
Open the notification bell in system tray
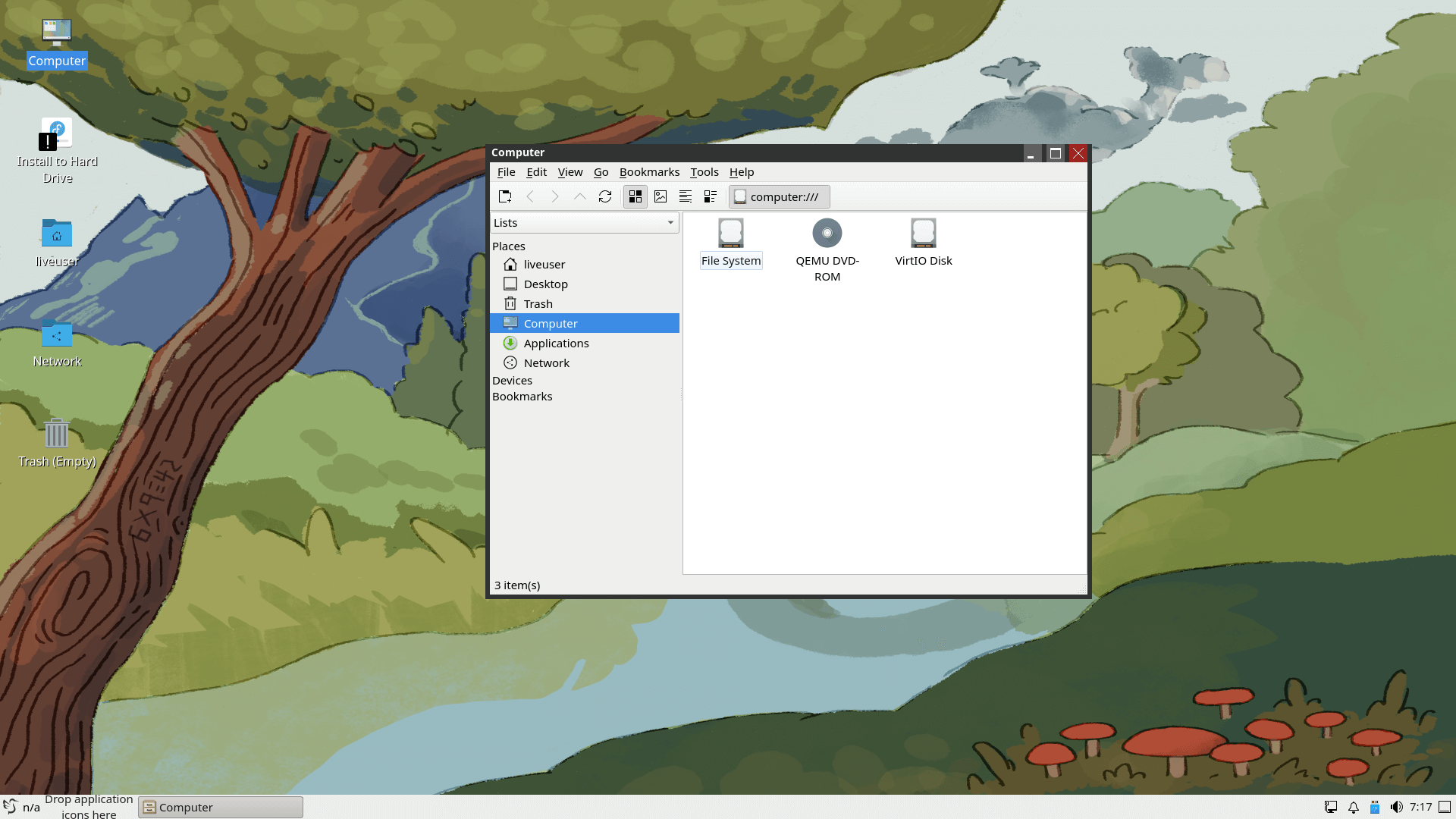coord(1354,807)
